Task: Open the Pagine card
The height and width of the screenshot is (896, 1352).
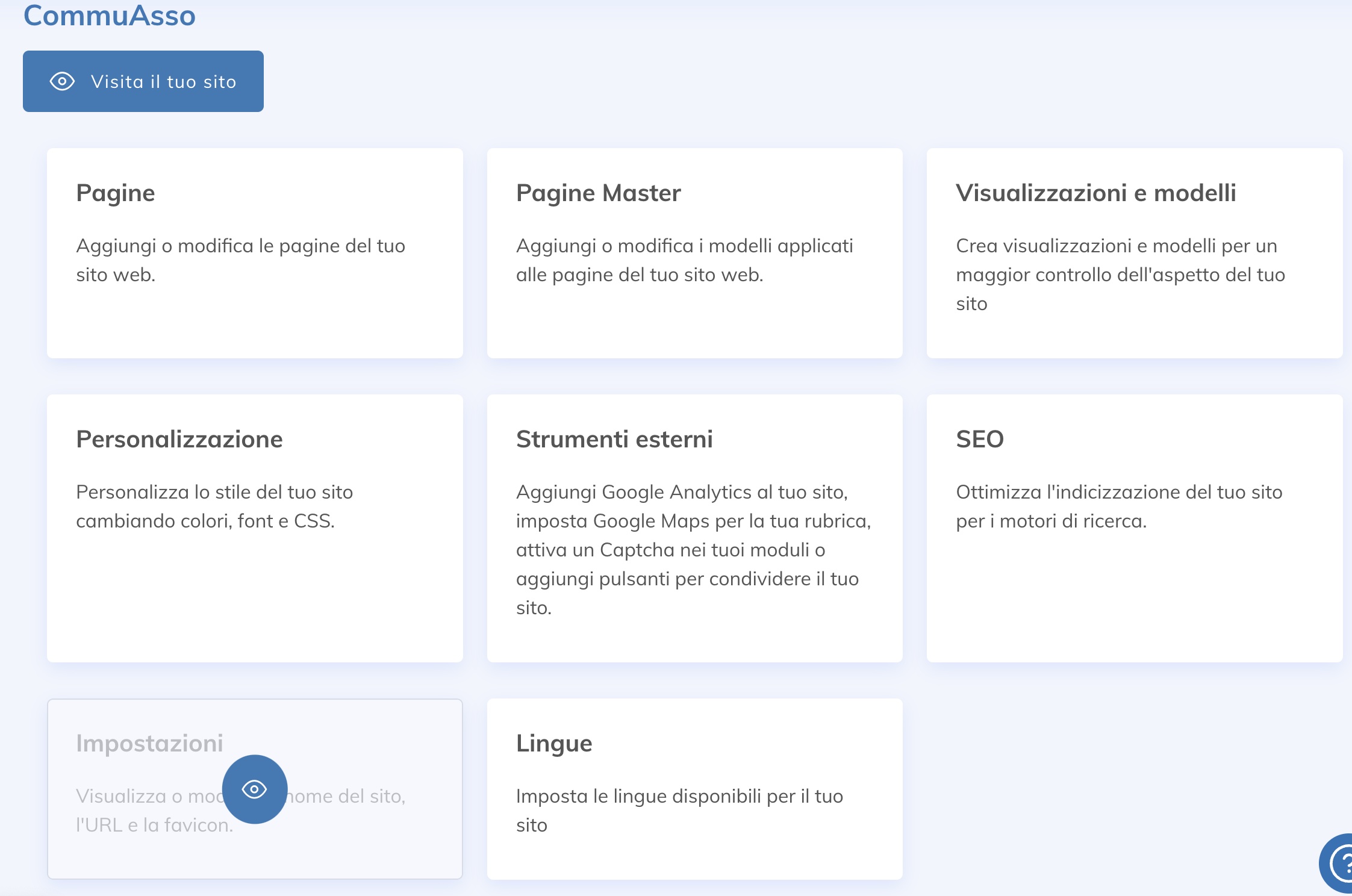Action: click(x=255, y=253)
